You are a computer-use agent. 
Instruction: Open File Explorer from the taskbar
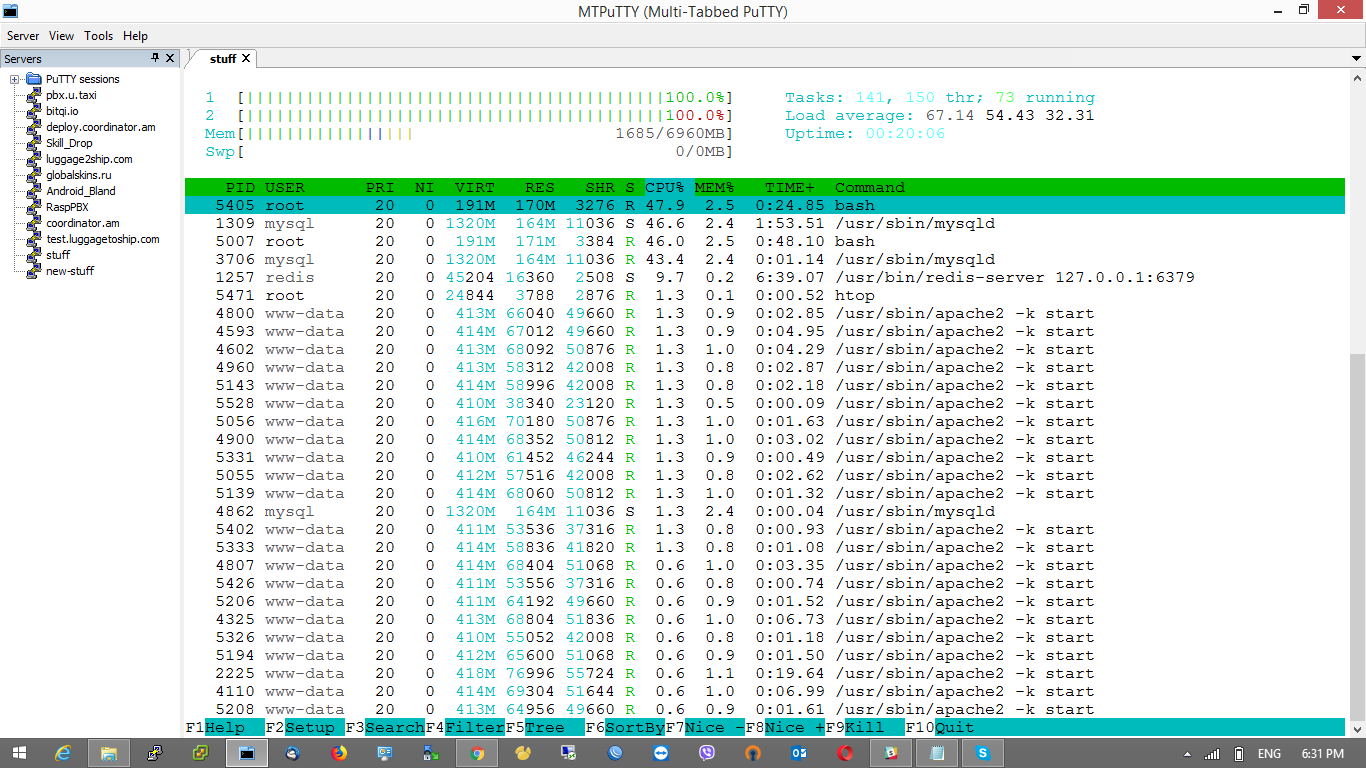(x=109, y=753)
